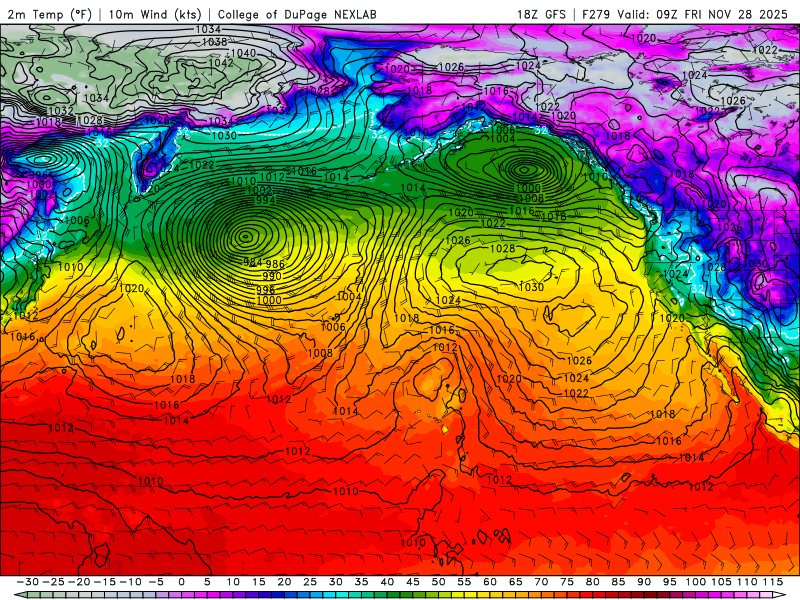800x600 pixels.
Task: Click the 994 pressure contour label
Action: pos(266,200)
